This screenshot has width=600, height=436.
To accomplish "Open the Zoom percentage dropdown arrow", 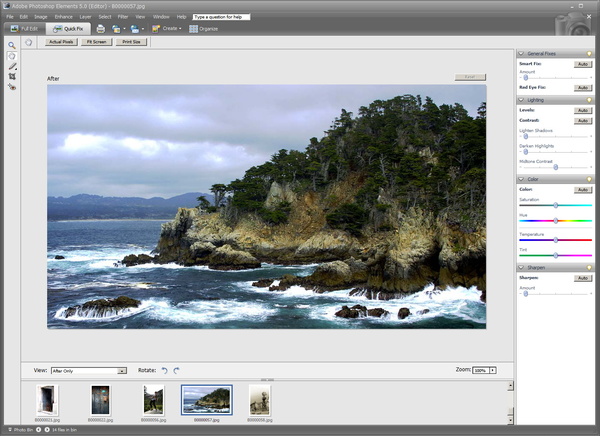I will click(493, 370).
